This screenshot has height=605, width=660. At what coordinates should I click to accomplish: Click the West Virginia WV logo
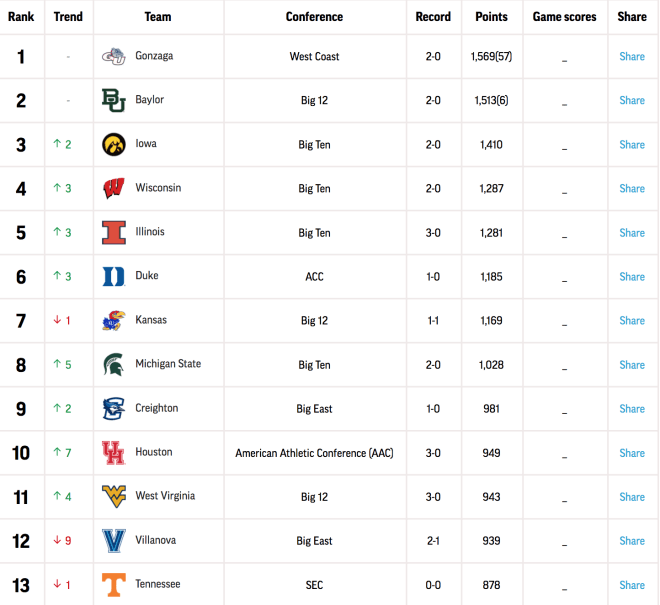click(114, 497)
